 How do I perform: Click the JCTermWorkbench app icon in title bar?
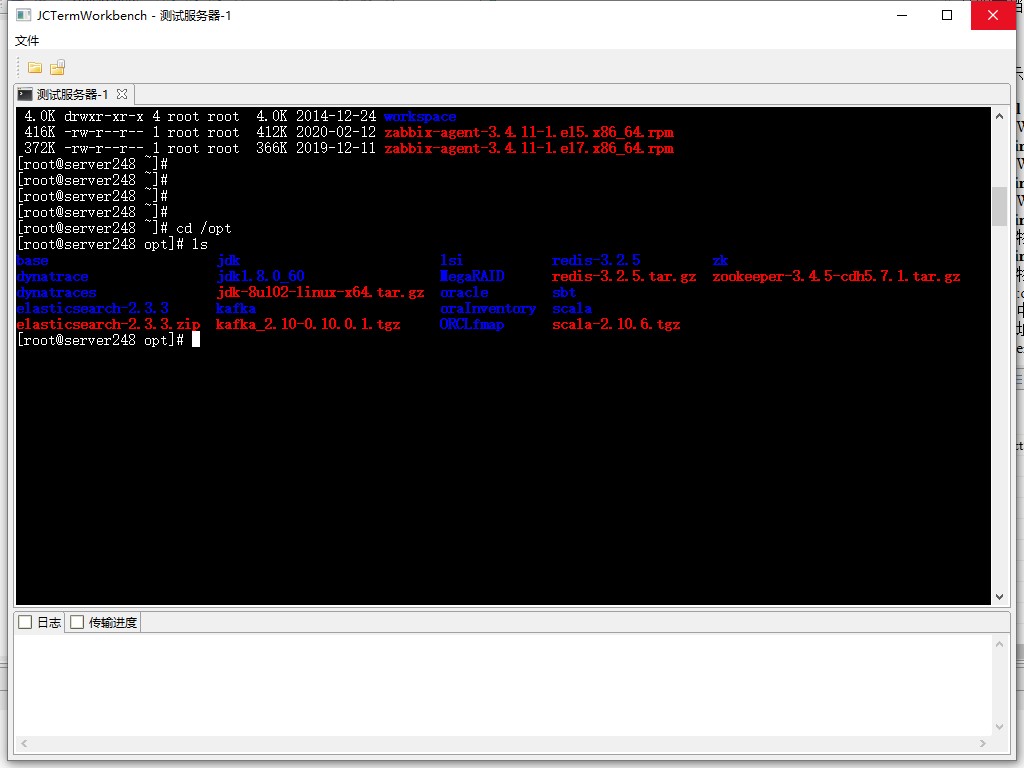tap(24, 15)
